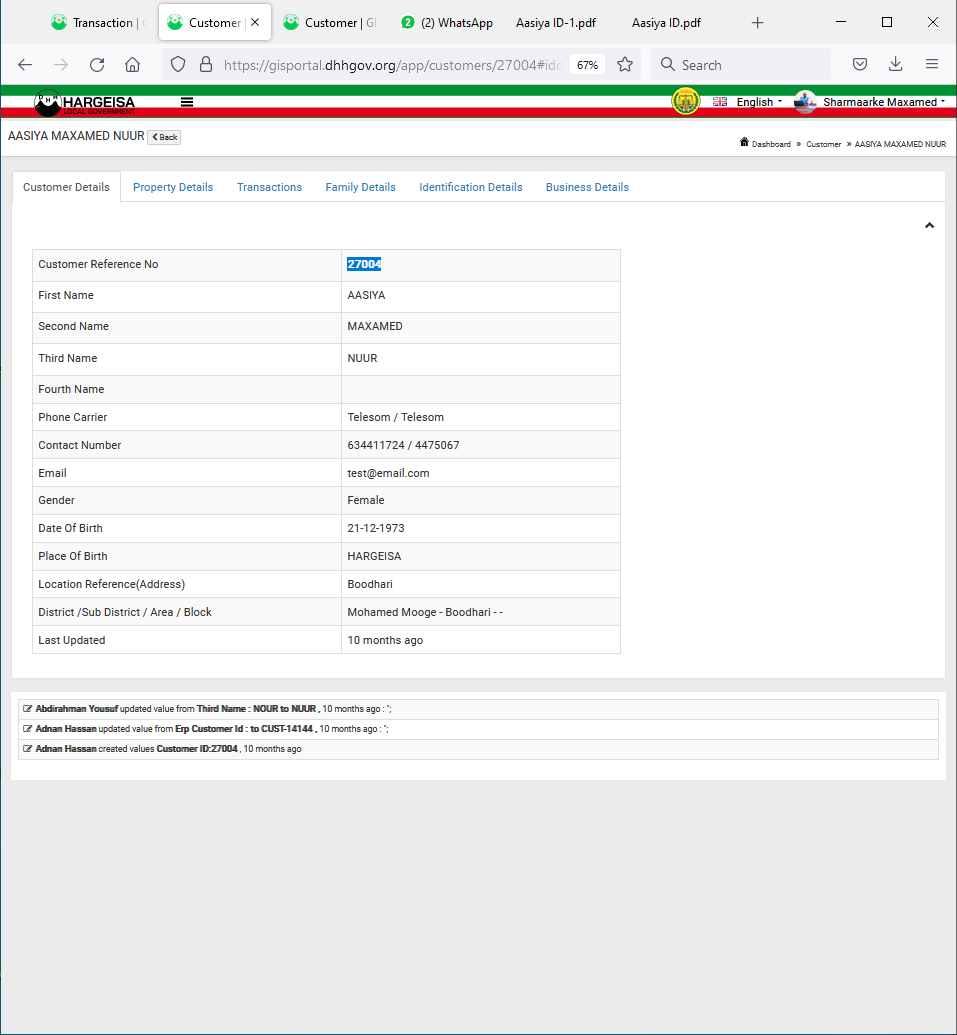
Task: Click the browser forward arrow
Action: click(61, 65)
